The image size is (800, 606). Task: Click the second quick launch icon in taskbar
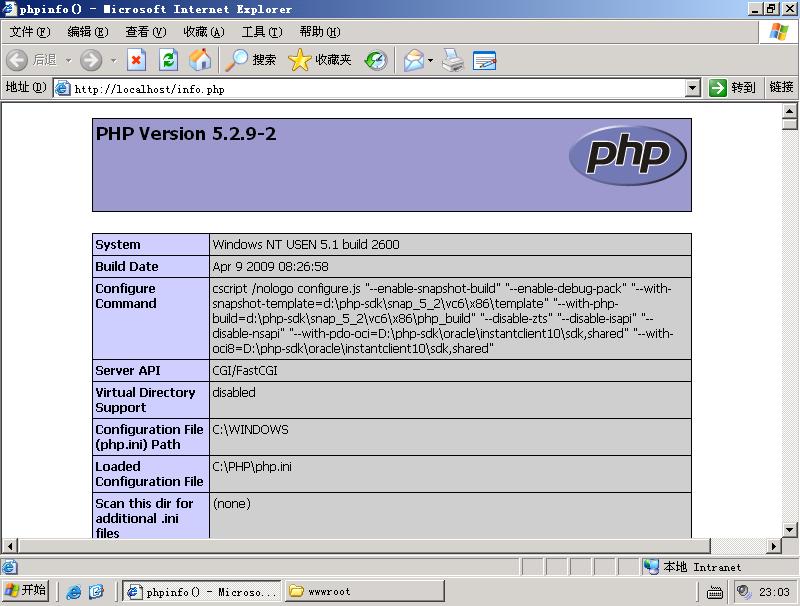point(96,592)
